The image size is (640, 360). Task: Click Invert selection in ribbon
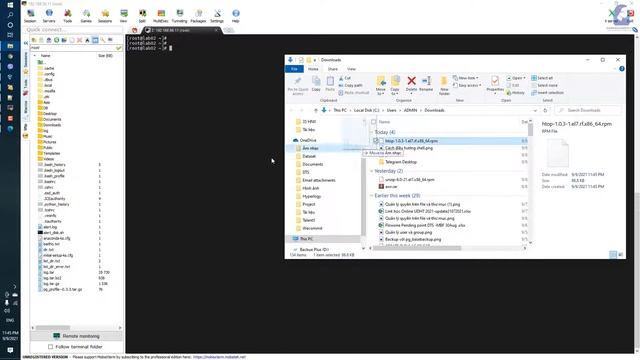click(548, 93)
